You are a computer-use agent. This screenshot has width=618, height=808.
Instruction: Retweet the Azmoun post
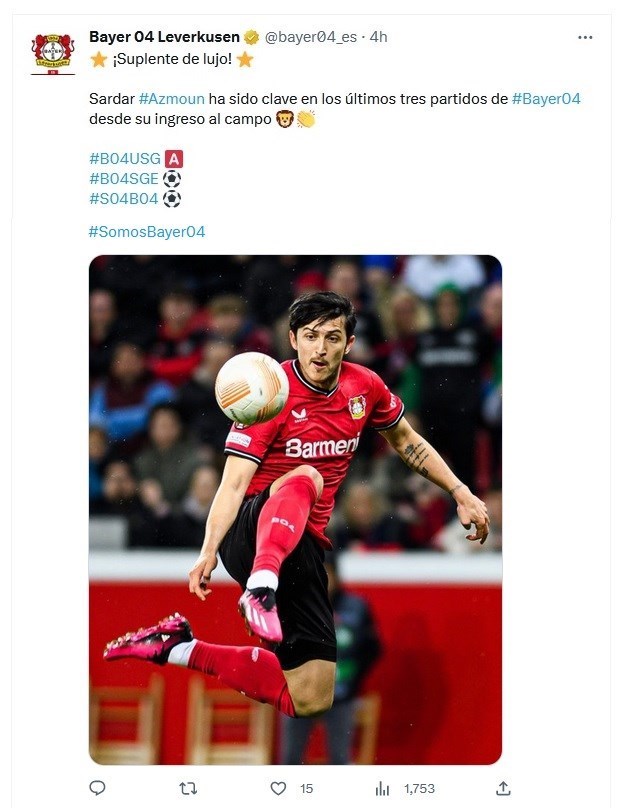point(188,788)
